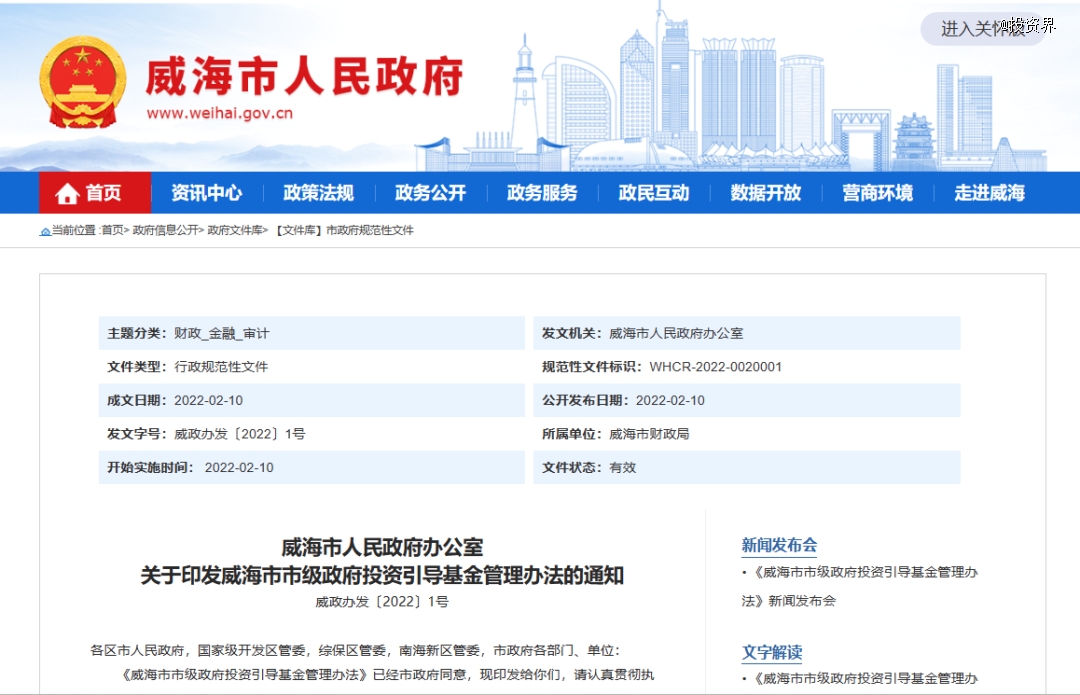1080x695 pixels.
Task: Open the 新闻发布会 sidebar heading
Action: 779,545
